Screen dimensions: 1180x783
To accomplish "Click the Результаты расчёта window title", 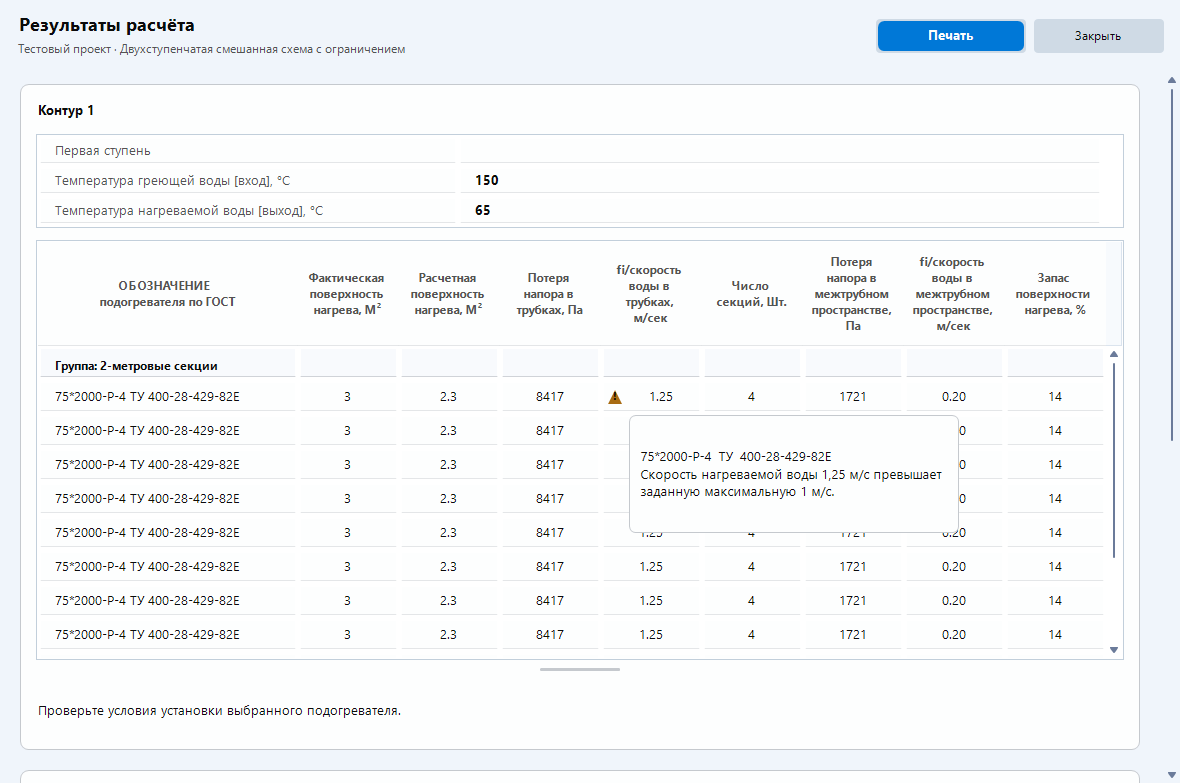I will [x=107, y=25].
